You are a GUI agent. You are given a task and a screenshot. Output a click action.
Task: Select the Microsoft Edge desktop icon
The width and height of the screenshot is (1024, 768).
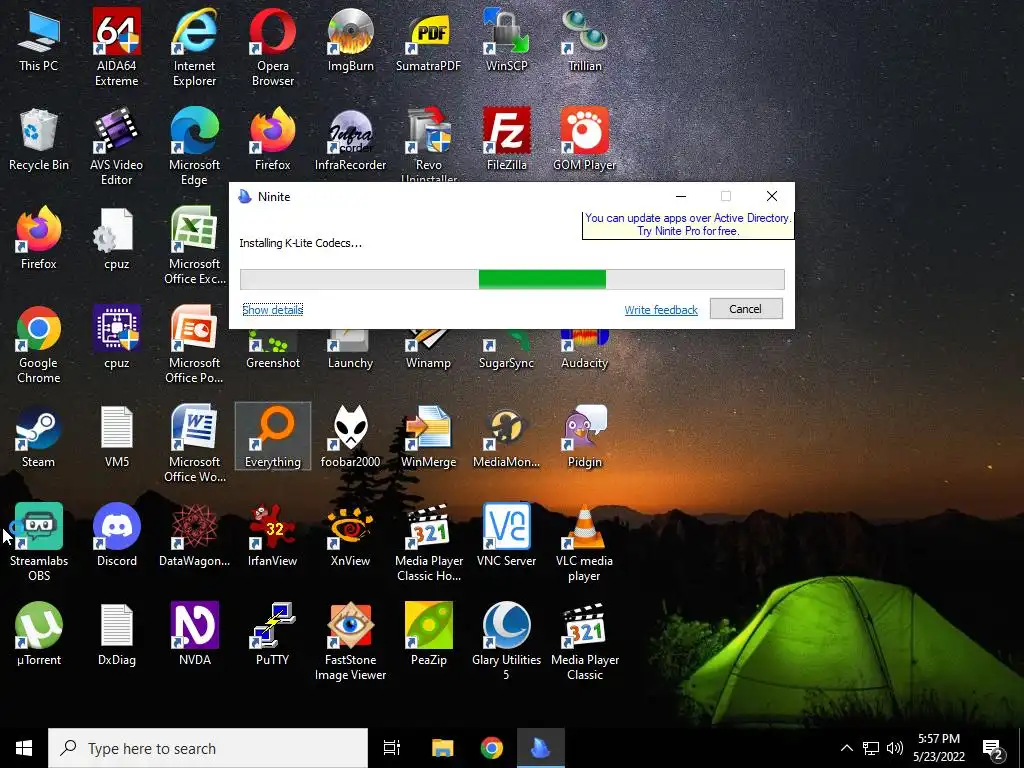[x=195, y=147]
